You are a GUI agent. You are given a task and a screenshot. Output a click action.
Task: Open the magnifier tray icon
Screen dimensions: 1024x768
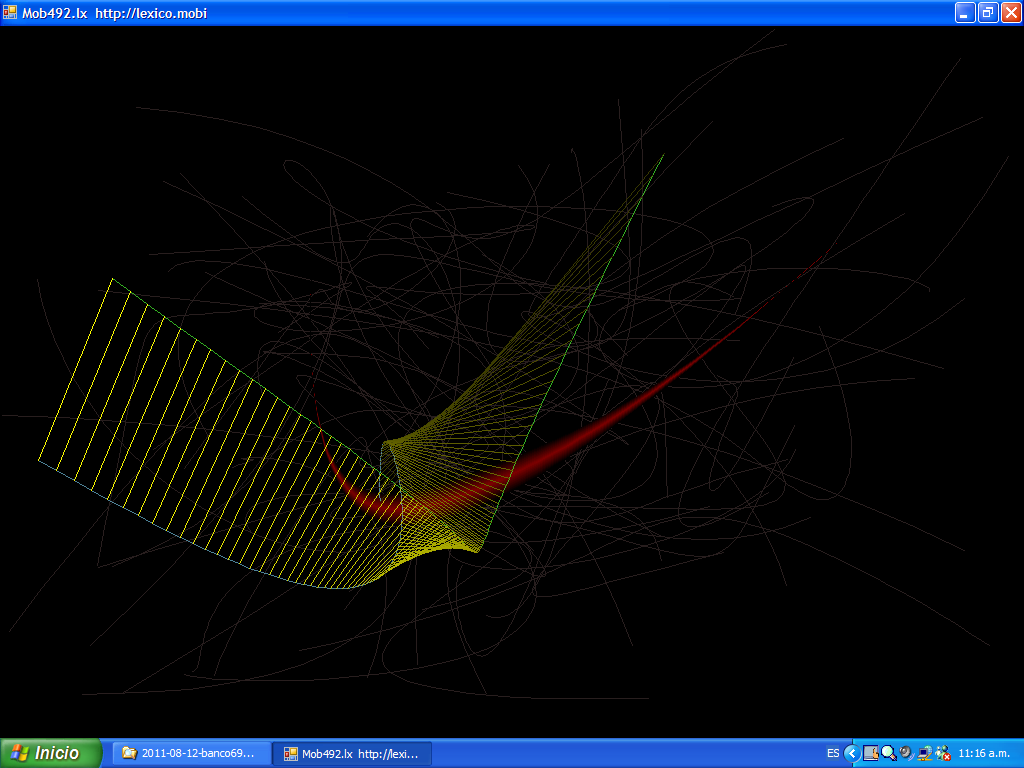[888, 753]
